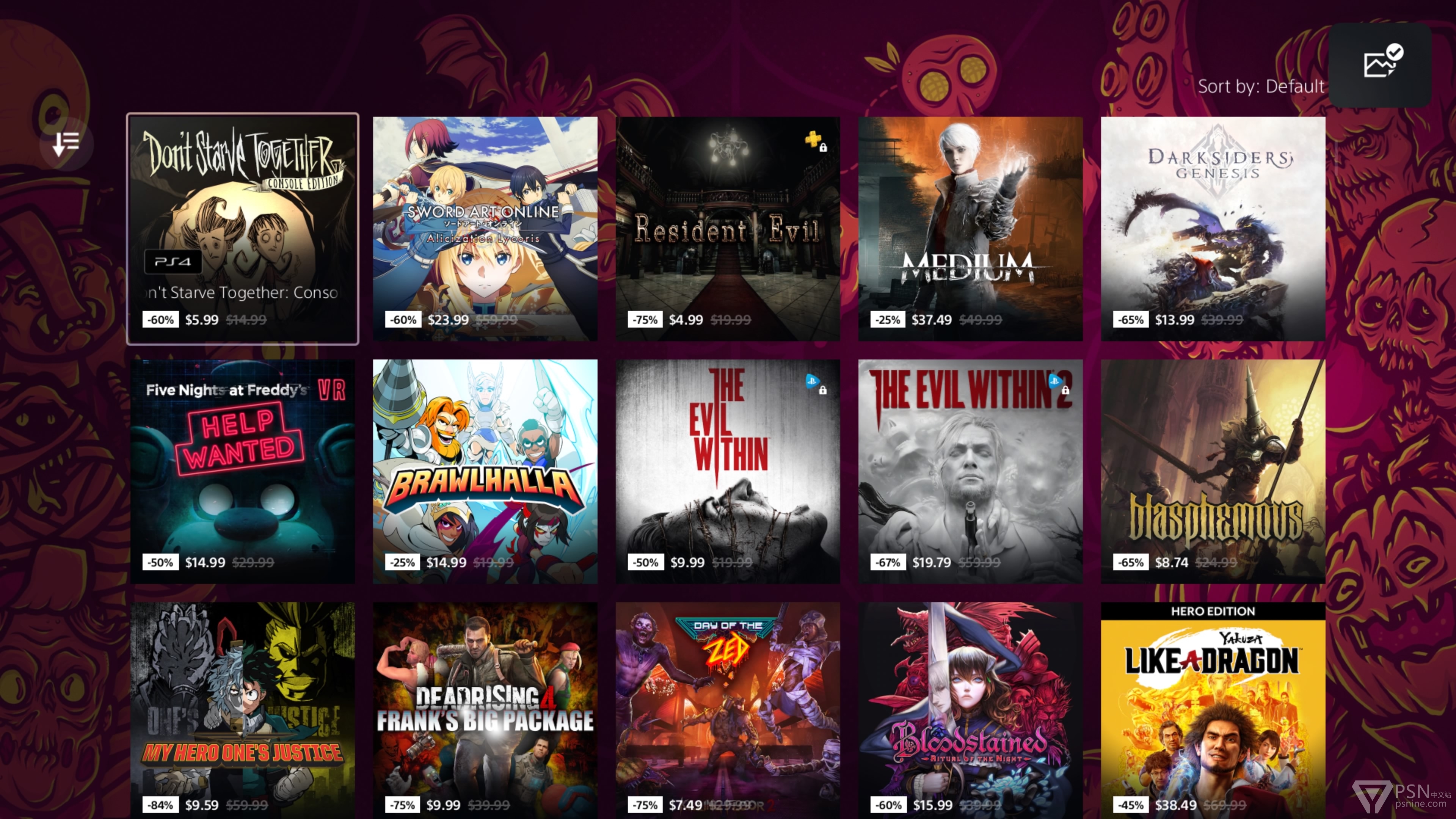1456x819 pixels.
Task: Click the $4.99 Resident Evil price
Action: [686, 319]
